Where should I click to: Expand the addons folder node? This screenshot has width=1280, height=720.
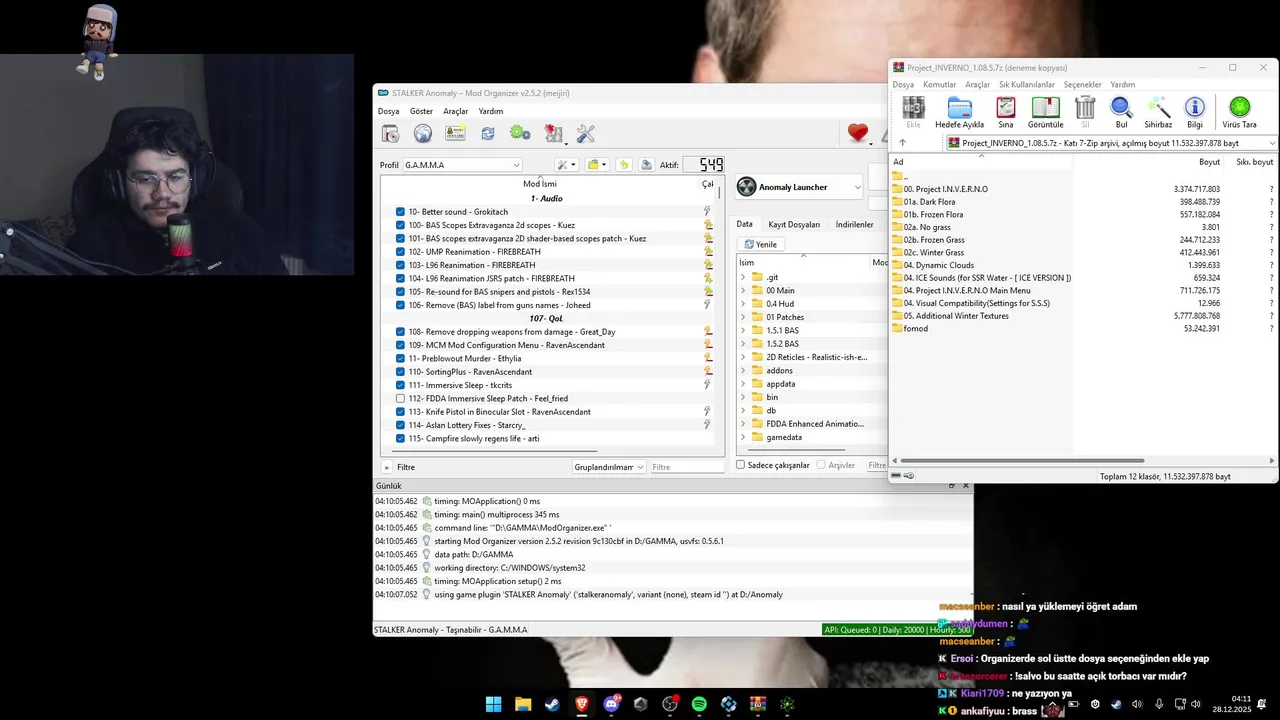pyautogui.click(x=743, y=370)
